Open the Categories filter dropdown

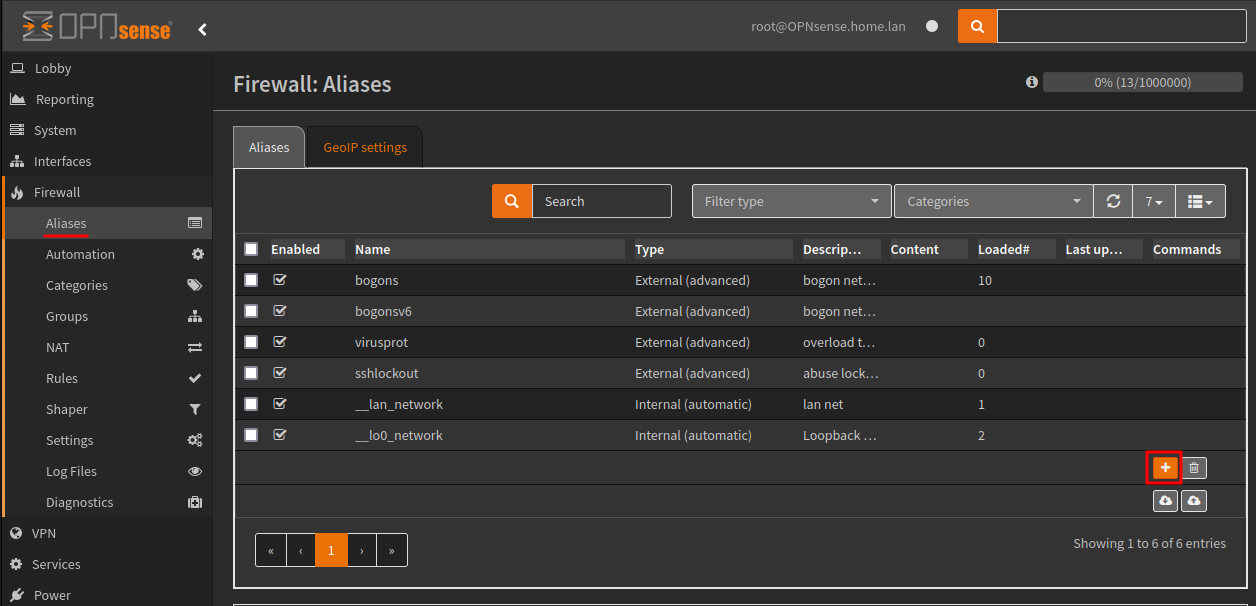pos(994,201)
